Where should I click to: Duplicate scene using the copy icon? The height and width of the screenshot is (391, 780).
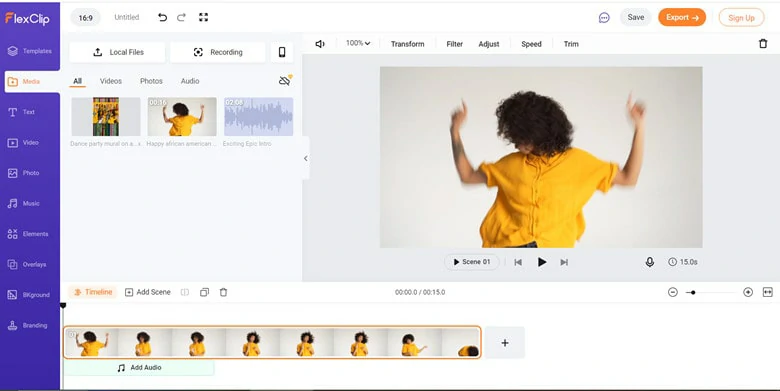[x=204, y=293]
